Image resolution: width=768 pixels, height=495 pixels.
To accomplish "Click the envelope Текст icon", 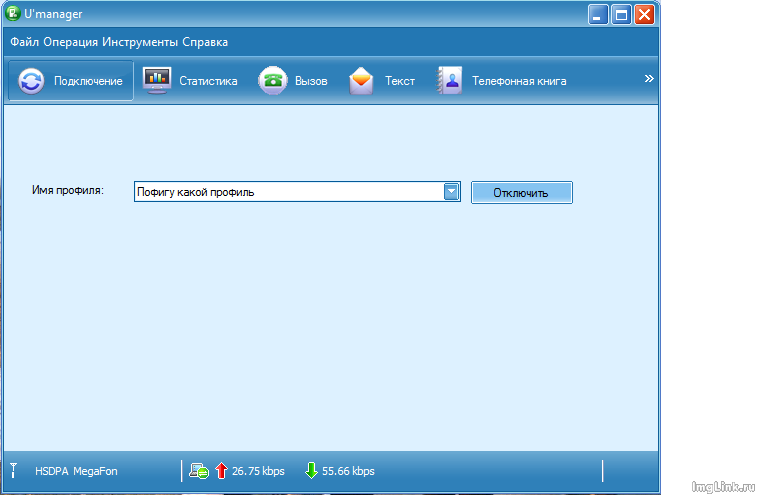I will point(361,81).
